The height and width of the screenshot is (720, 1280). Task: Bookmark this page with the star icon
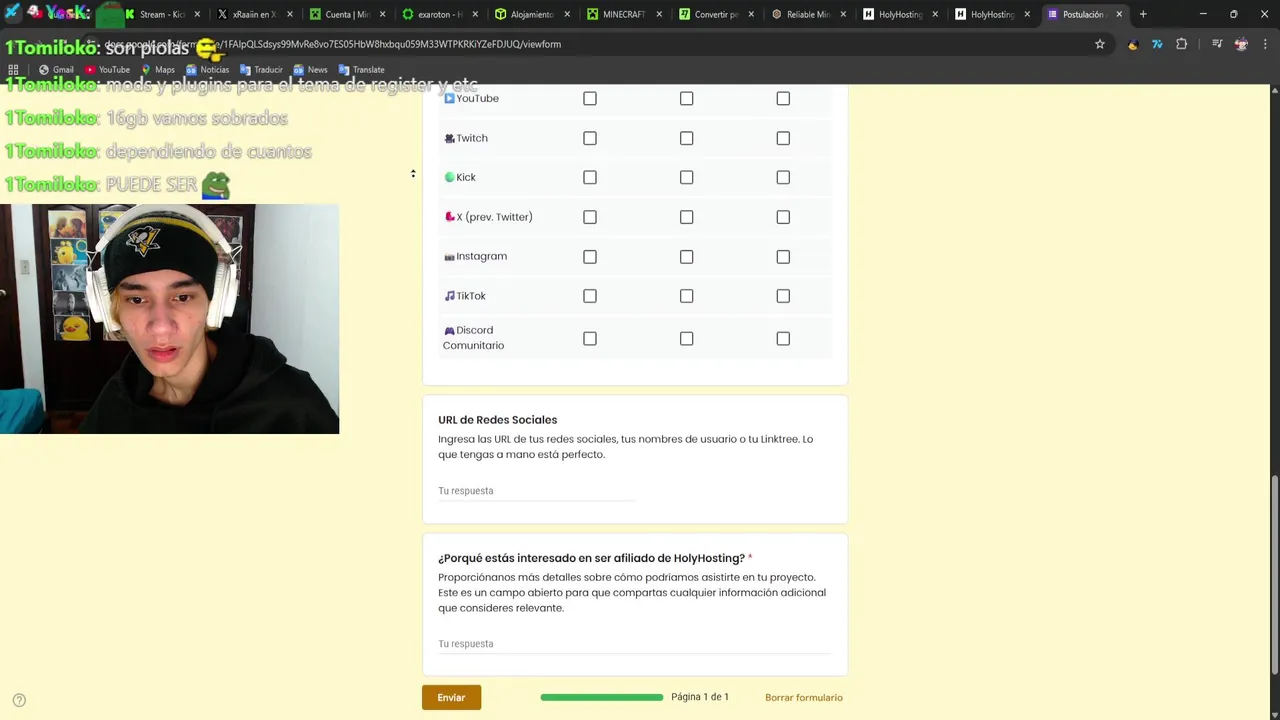tap(1100, 44)
